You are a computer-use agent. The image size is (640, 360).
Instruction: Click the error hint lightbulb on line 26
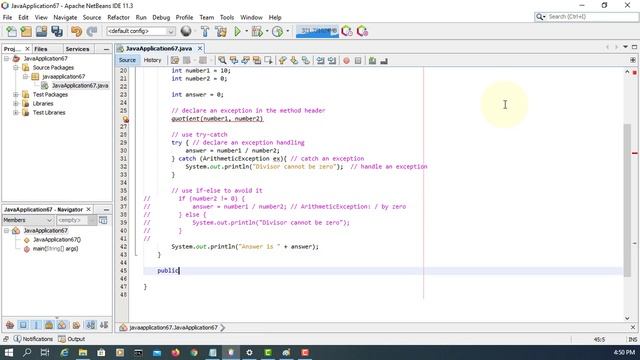coord(125,119)
